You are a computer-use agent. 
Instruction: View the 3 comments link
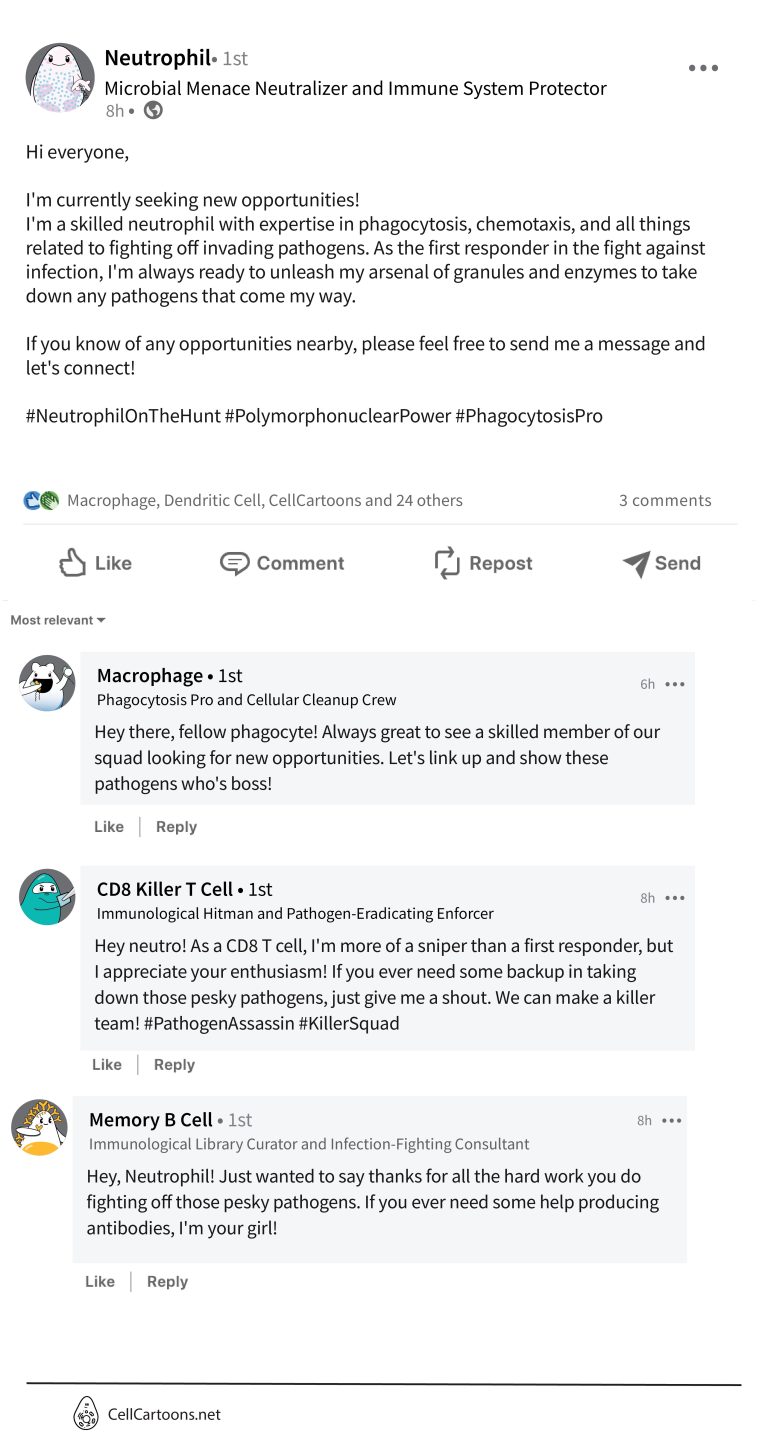[x=665, y=500]
